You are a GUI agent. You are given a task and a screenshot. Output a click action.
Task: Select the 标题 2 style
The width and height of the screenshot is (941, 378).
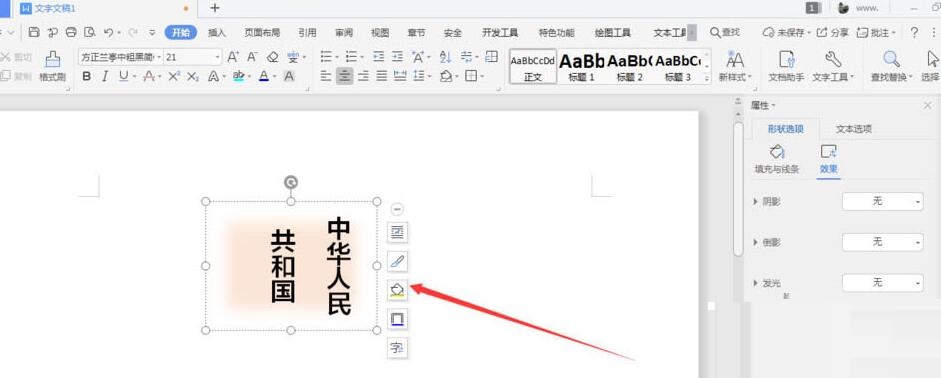(x=629, y=66)
